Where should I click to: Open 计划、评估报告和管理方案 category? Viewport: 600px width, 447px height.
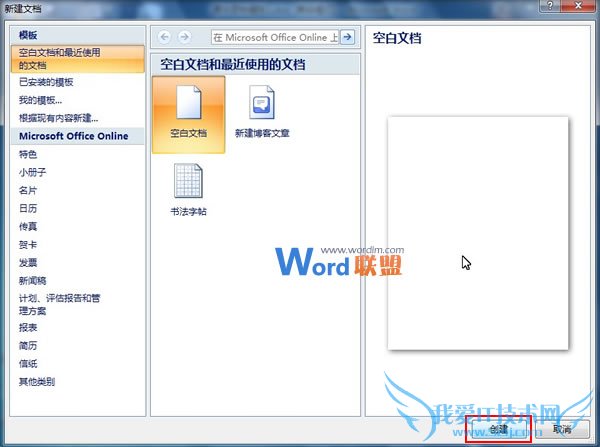click(x=59, y=304)
